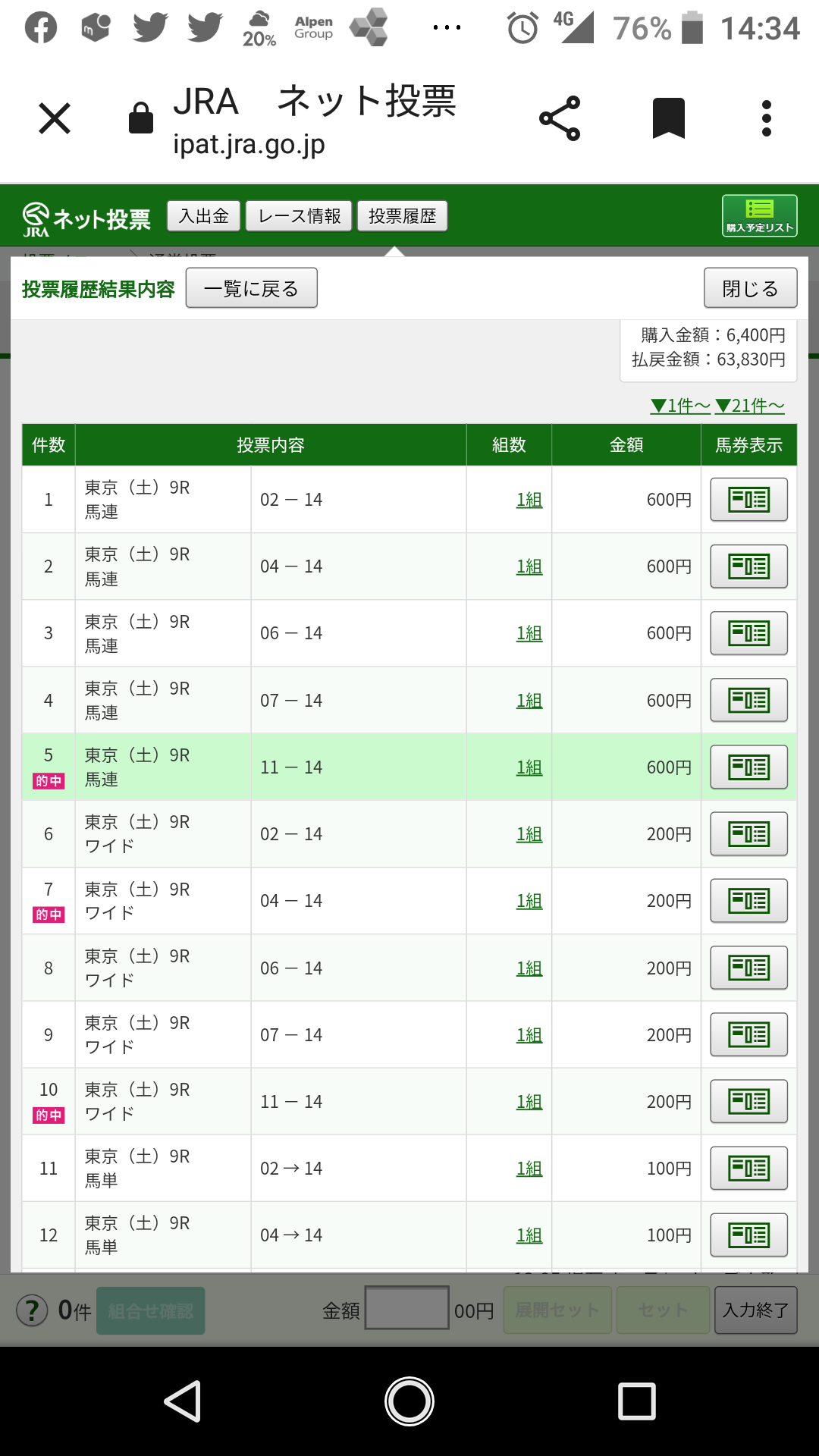This screenshot has height=1456, width=819.
Task: Focus the 金額 input field
Action: (x=407, y=1308)
